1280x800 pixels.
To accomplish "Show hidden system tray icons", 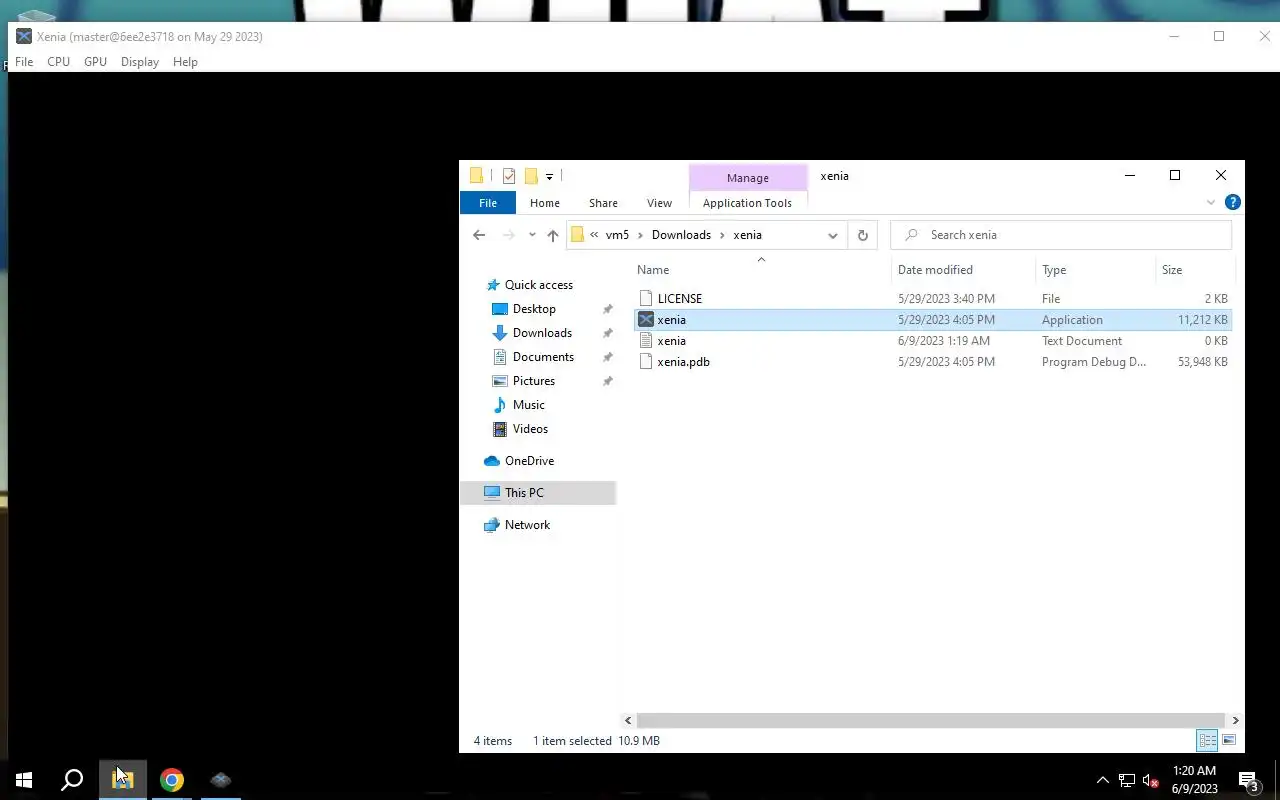I will click(1103, 780).
